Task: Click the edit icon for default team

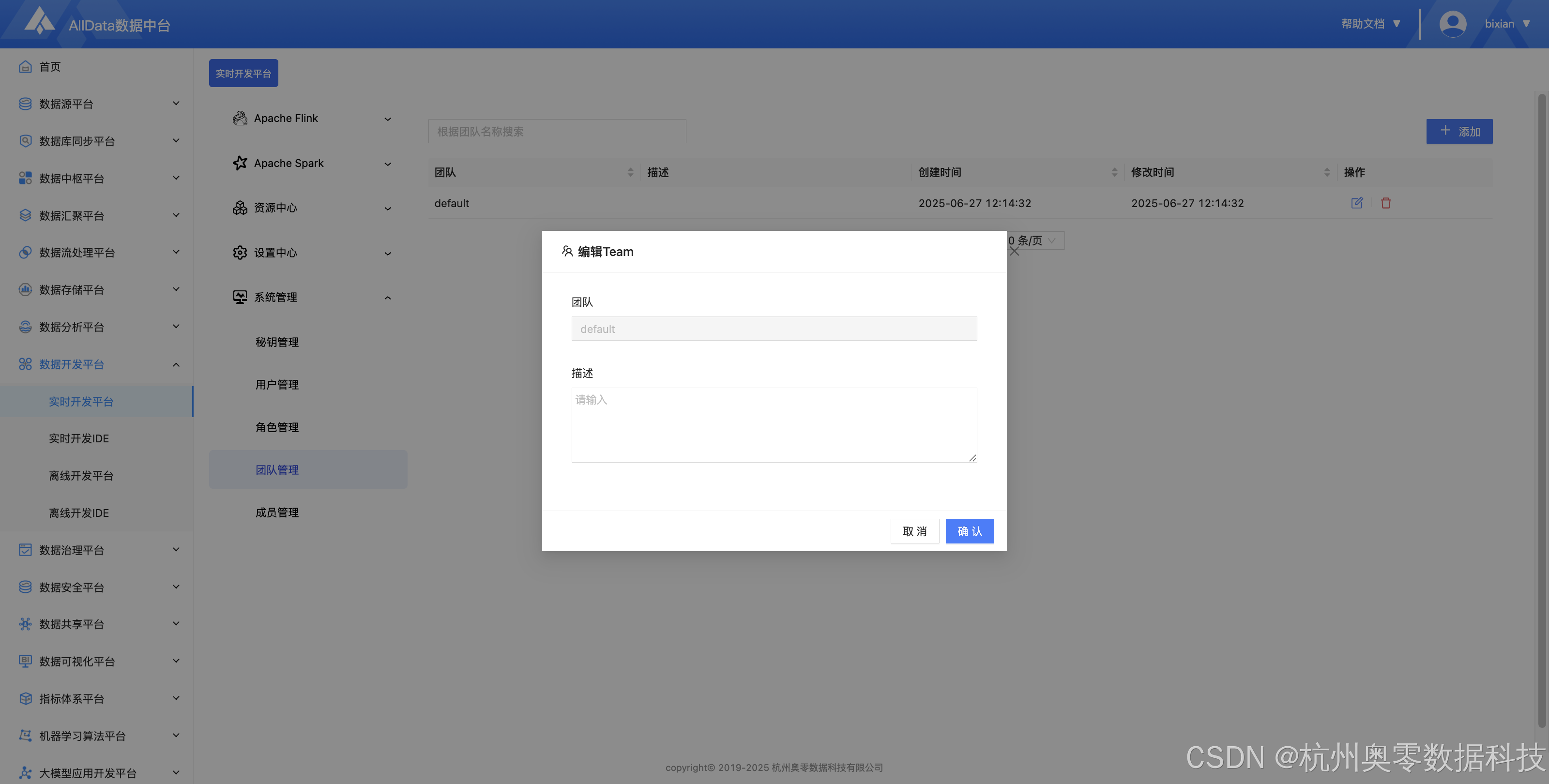Action: pyautogui.click(x=1356, y=203)
